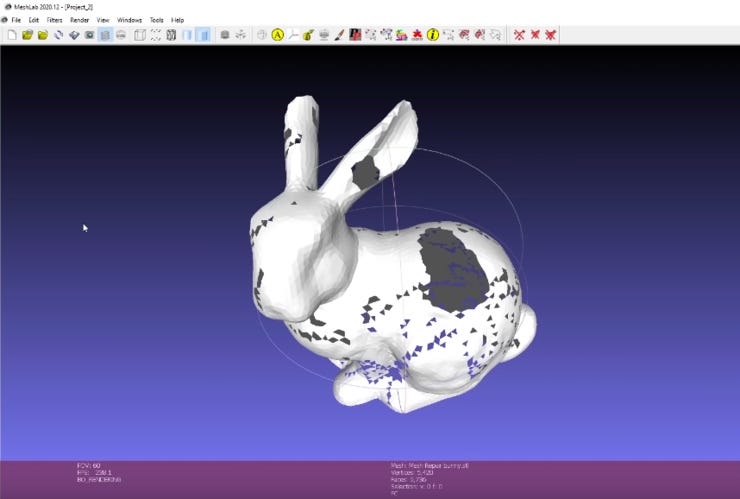Toggle the show axis icon
The width and height of the screenshot is (740, 499).
point(241,34)
